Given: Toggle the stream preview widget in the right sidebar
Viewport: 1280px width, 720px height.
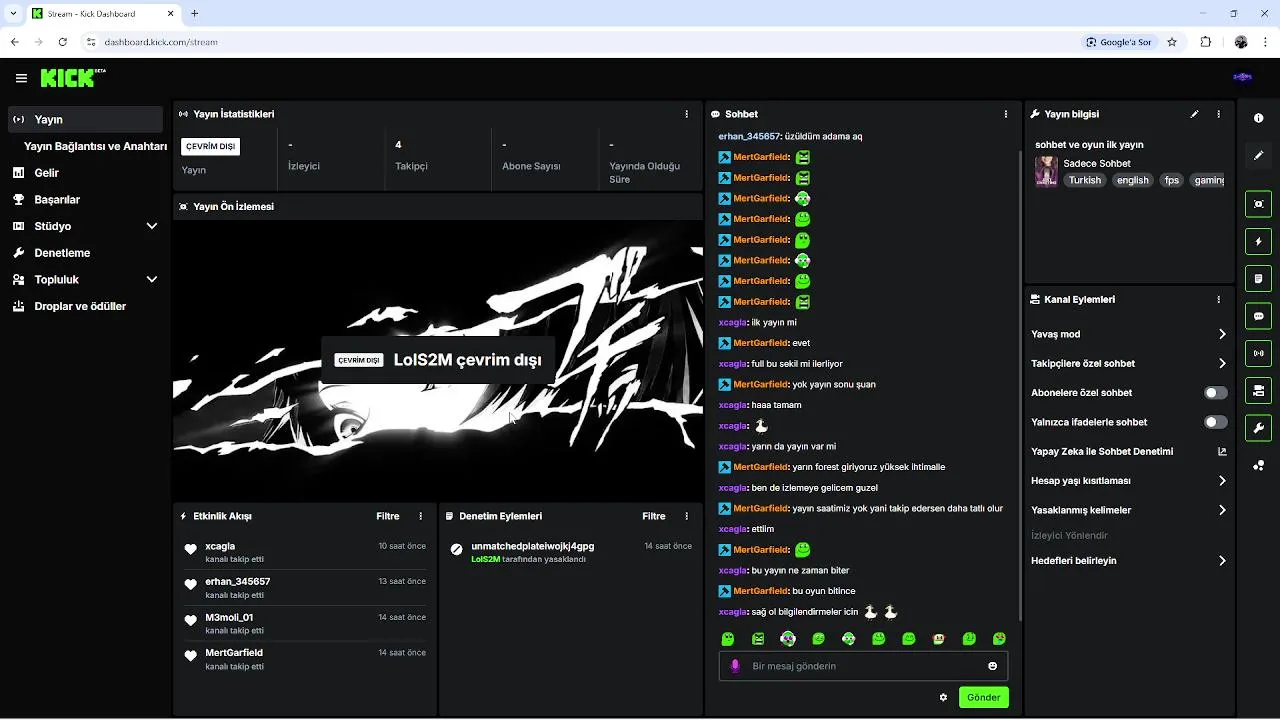Looking at the screenshot, I should pos(1258,204).
